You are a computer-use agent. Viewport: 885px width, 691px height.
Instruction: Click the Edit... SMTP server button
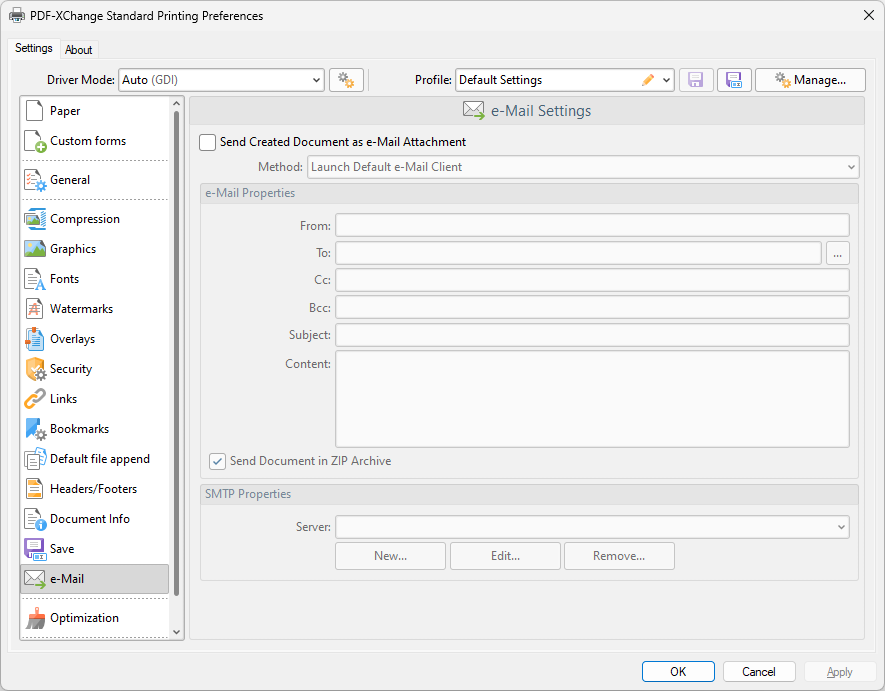point(505,556)
